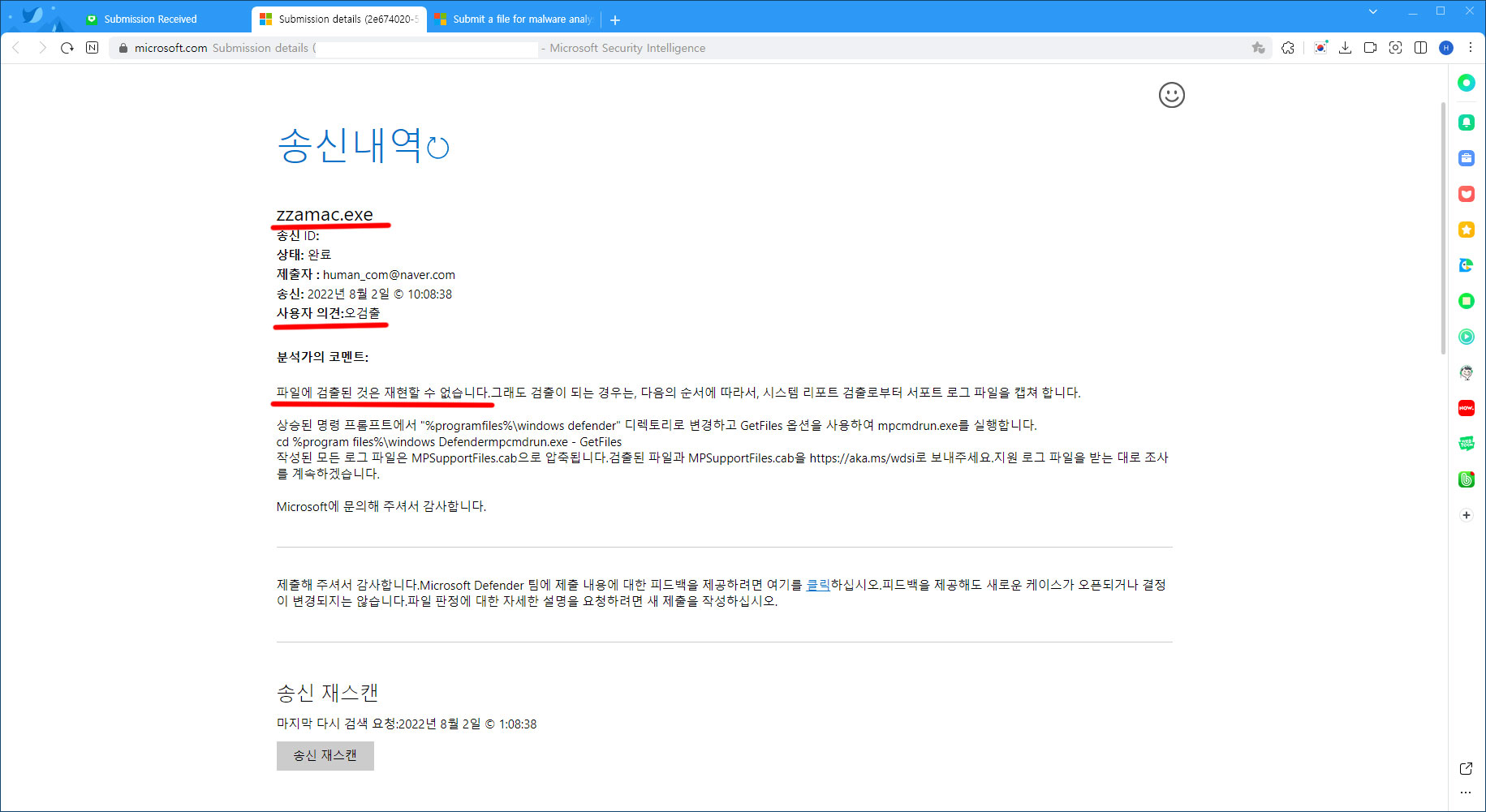
Task: Select the human_com@naver.com email text
Action: [389, 275]
